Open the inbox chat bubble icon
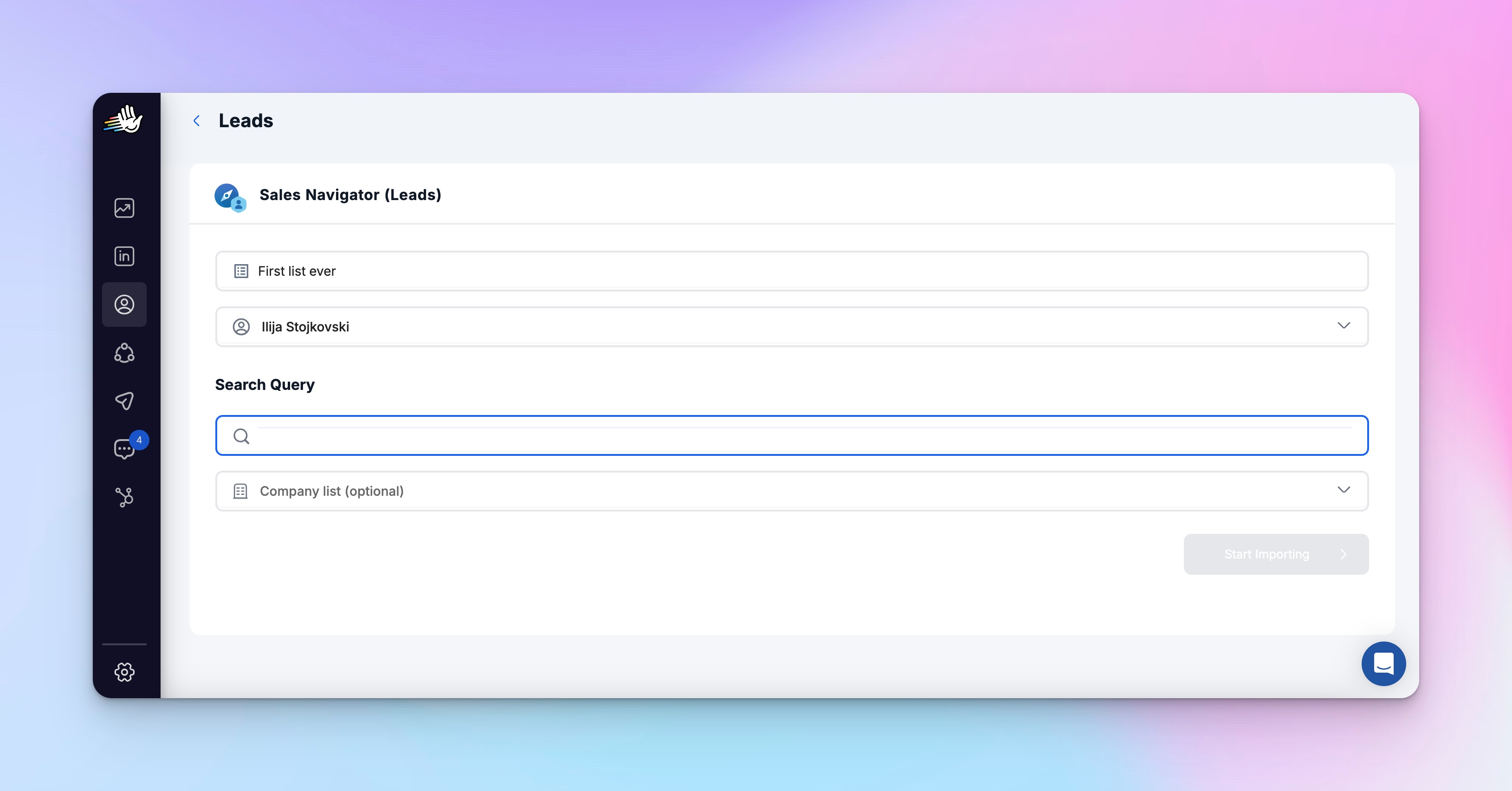The image size is (1512, 791). [123, 450]
